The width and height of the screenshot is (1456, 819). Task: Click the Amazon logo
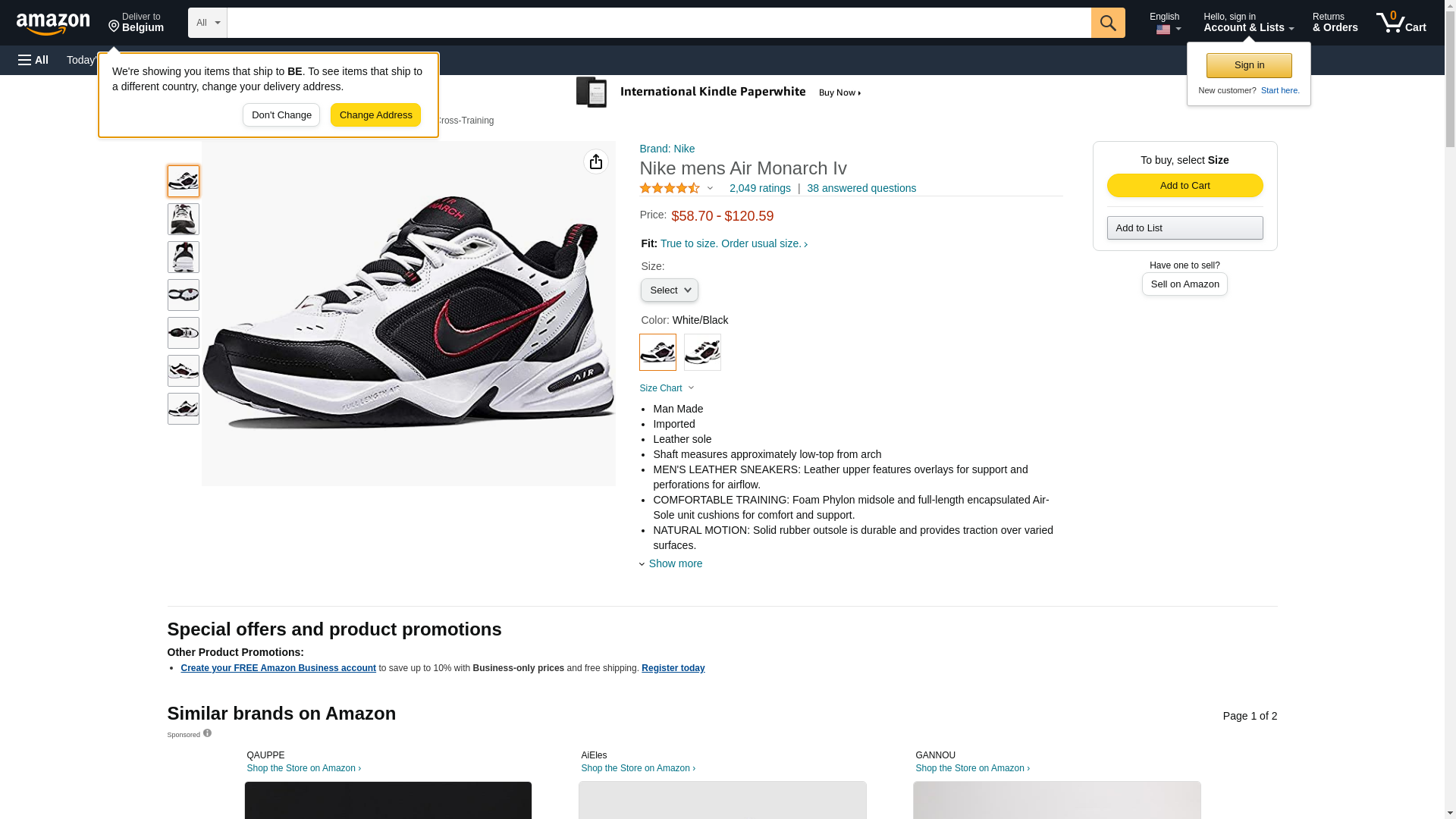(53, 24)
